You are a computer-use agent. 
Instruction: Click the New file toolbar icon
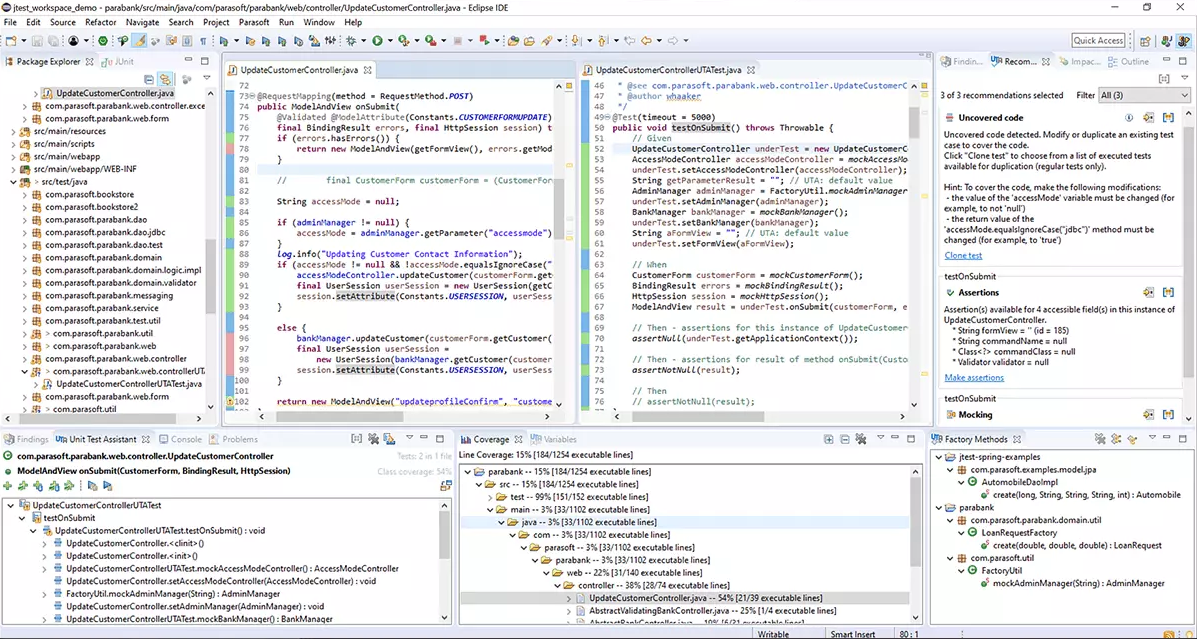(x=10, y=40)
